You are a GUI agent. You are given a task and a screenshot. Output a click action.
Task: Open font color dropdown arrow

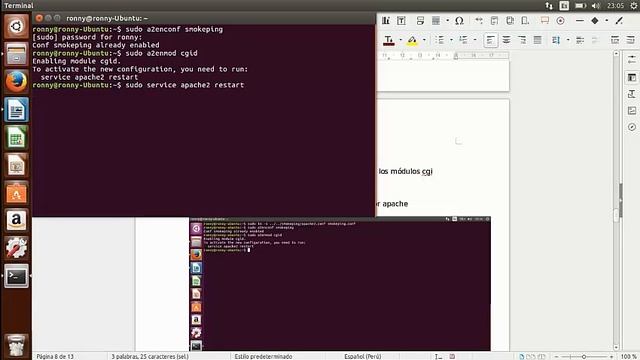tap(401, 40)
